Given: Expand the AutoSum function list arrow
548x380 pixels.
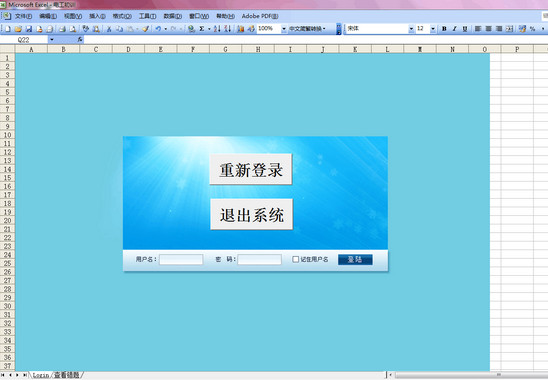Looking at the screenshot, I should 209,29.
